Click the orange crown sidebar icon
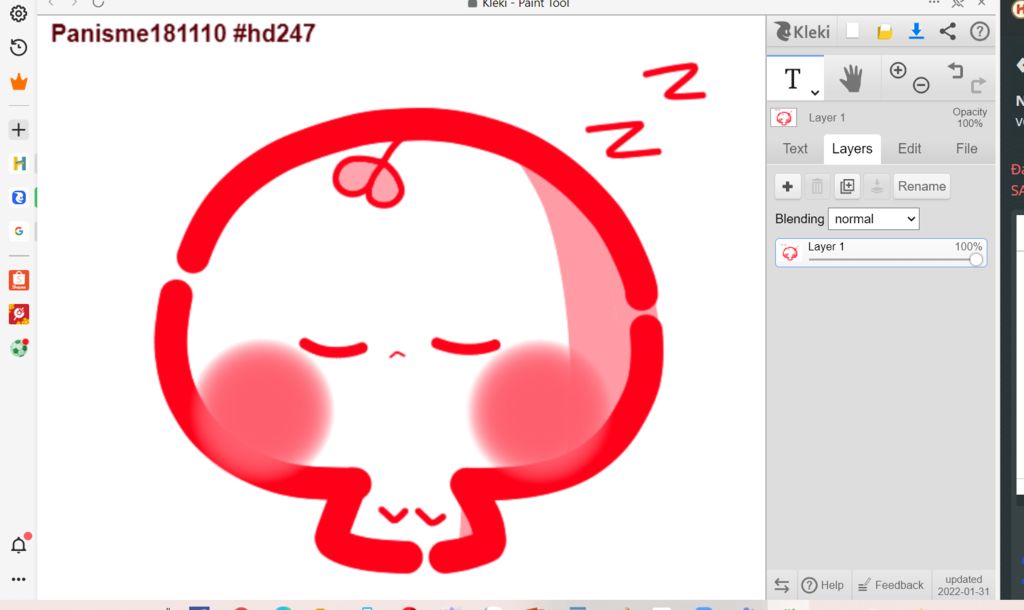Image resolution: width=1024 pixels, height=610 pixels. click(19, 82)
